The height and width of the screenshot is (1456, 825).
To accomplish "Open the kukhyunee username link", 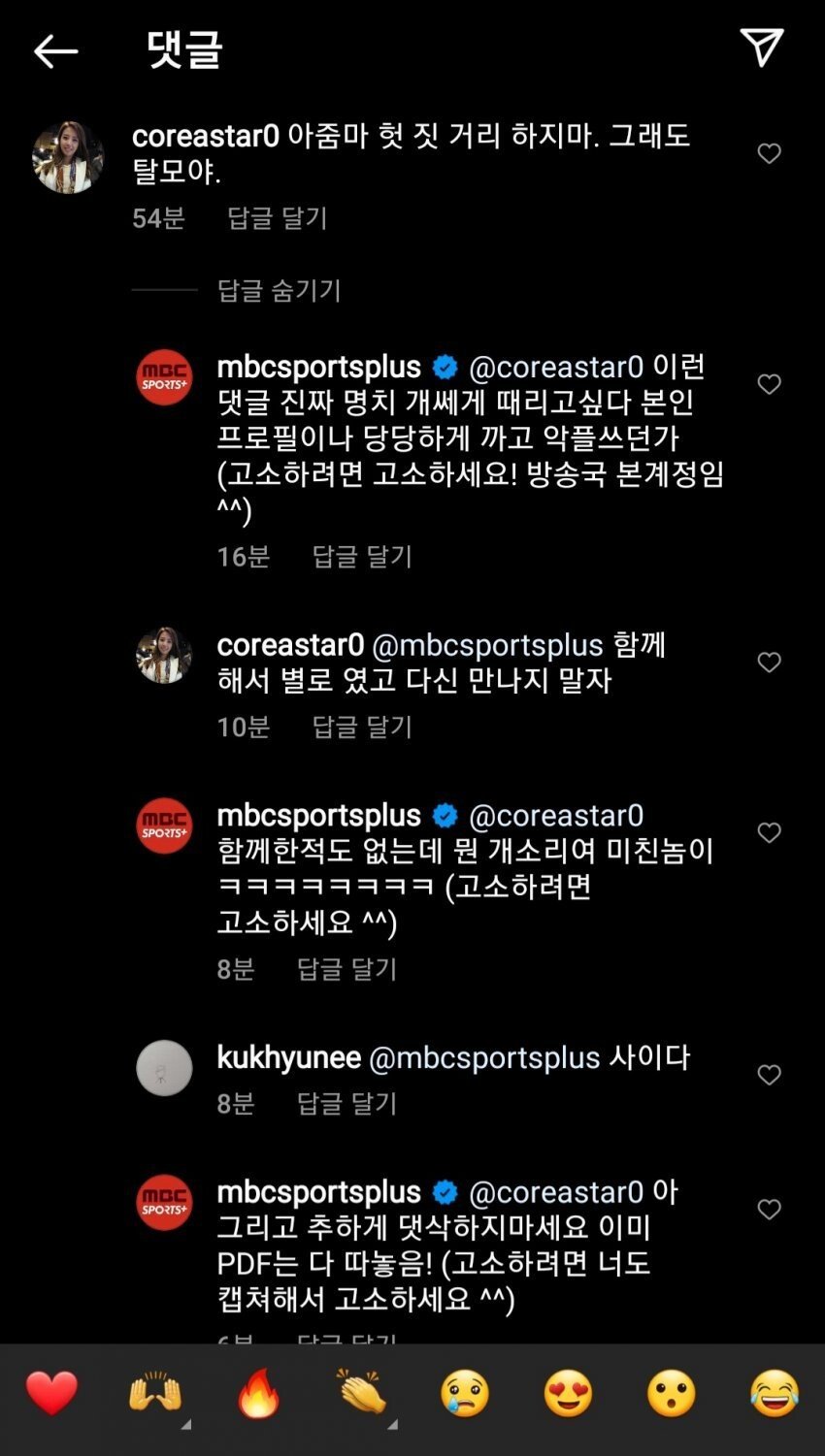I will [x=288, y=1057].
